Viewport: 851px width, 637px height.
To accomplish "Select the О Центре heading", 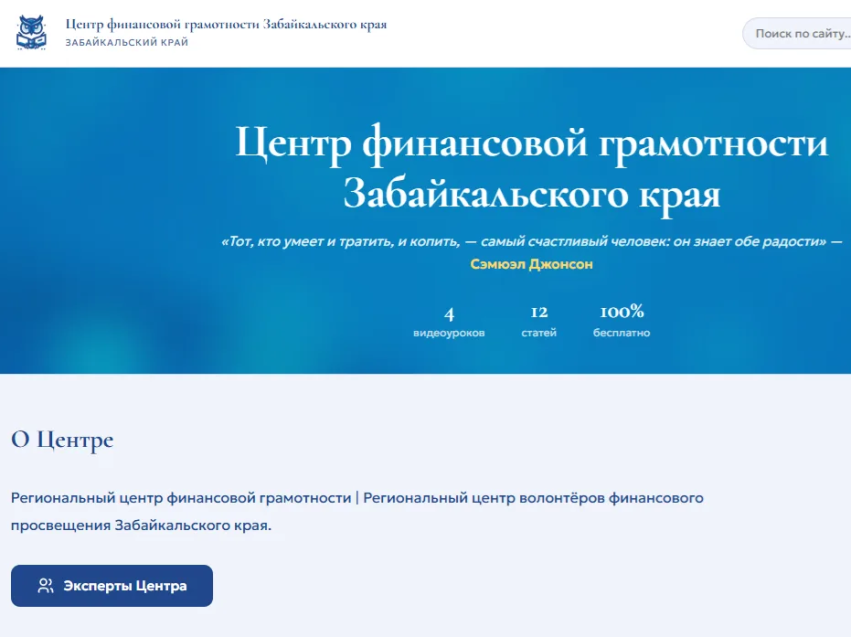I will pos(61,440).
